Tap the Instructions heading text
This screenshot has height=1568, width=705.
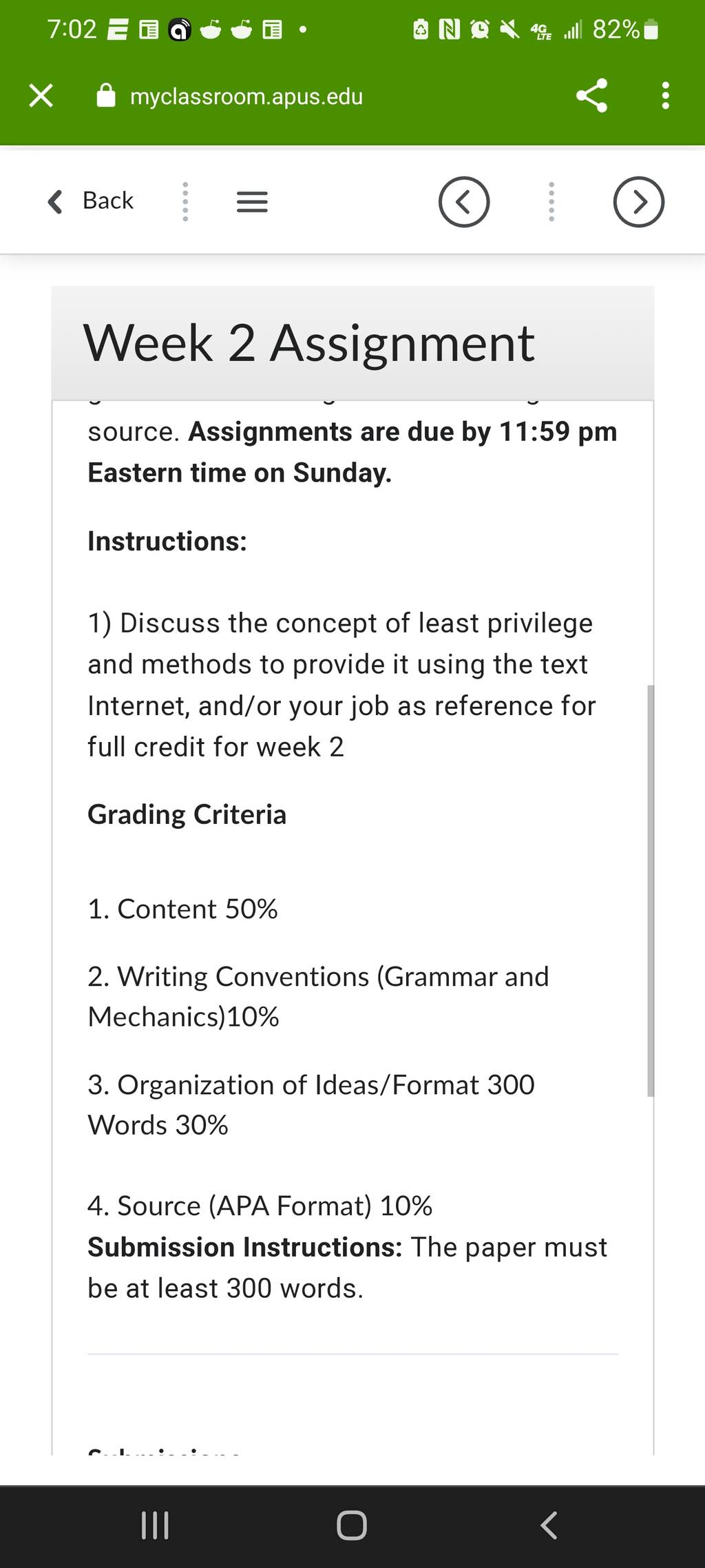[x=167, y=541]
